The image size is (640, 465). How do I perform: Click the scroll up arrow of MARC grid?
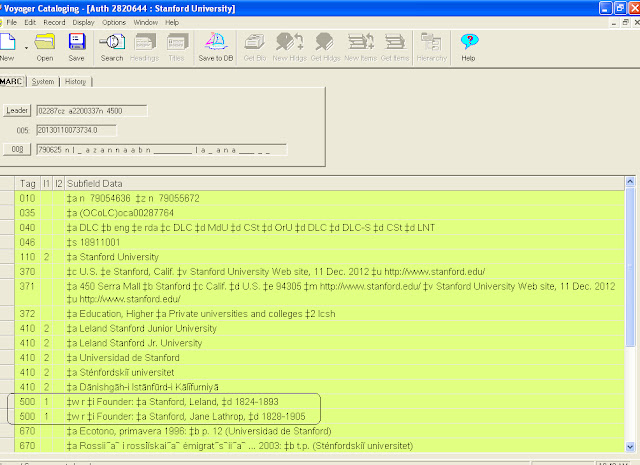click(x=630, y=181)
